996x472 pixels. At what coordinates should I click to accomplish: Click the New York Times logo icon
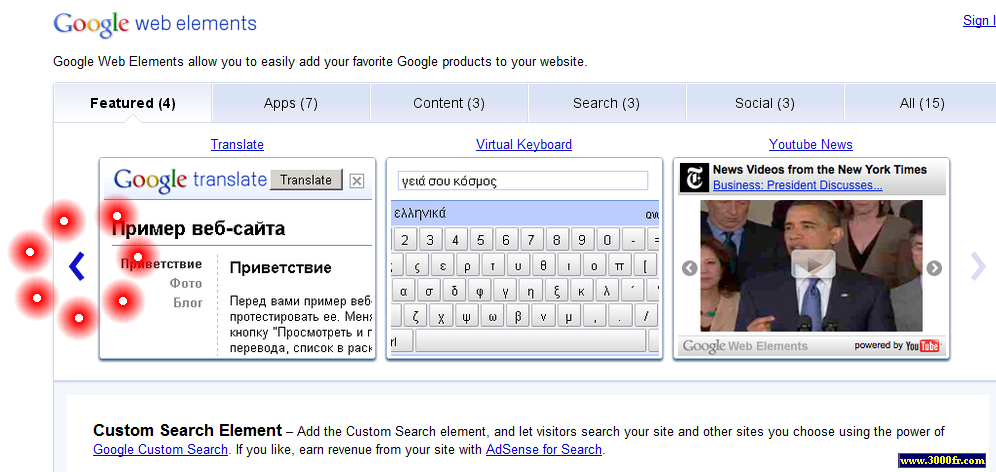(694, 178)
